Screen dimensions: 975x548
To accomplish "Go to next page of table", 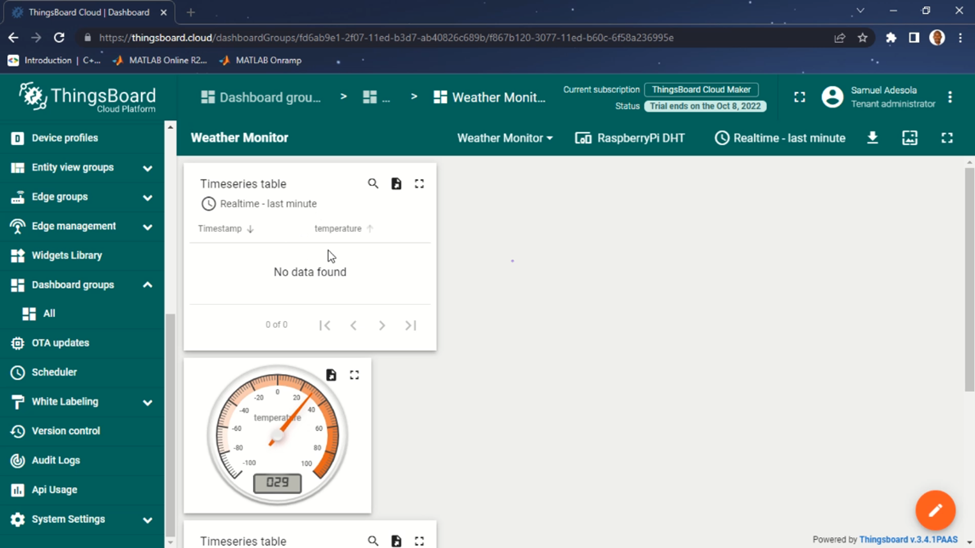I will [382, 325].
